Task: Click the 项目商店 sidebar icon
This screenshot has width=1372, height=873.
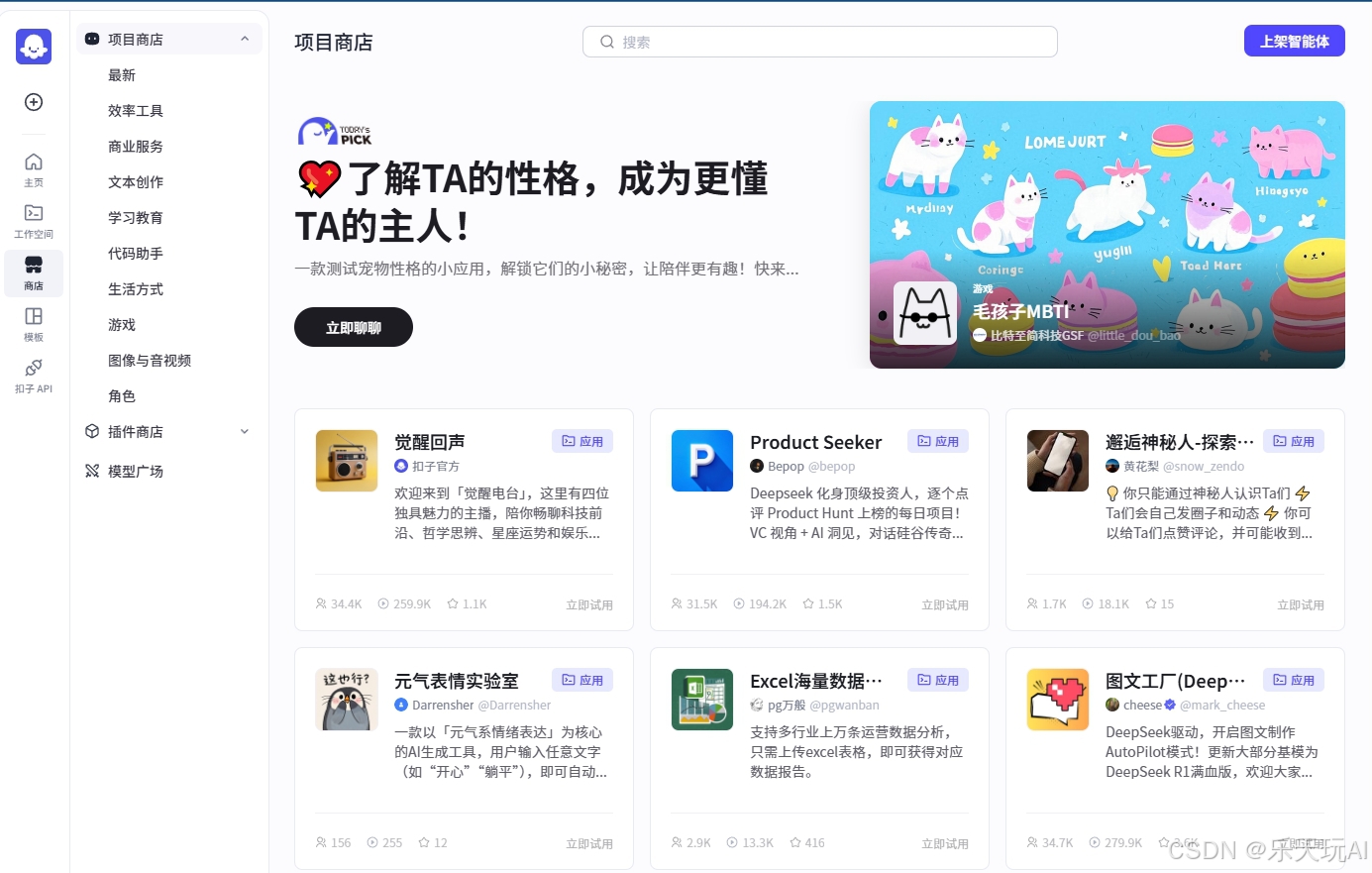Action: click(92, 39)
